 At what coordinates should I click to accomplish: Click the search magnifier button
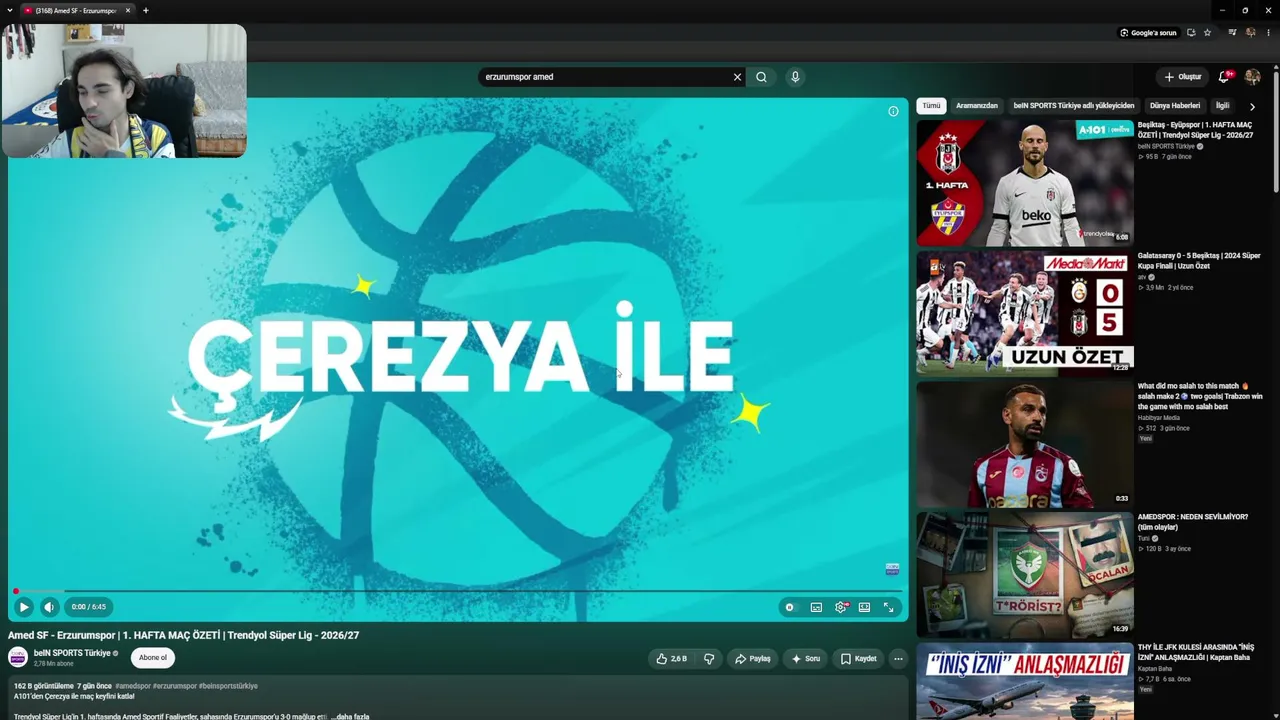[761, 77]
